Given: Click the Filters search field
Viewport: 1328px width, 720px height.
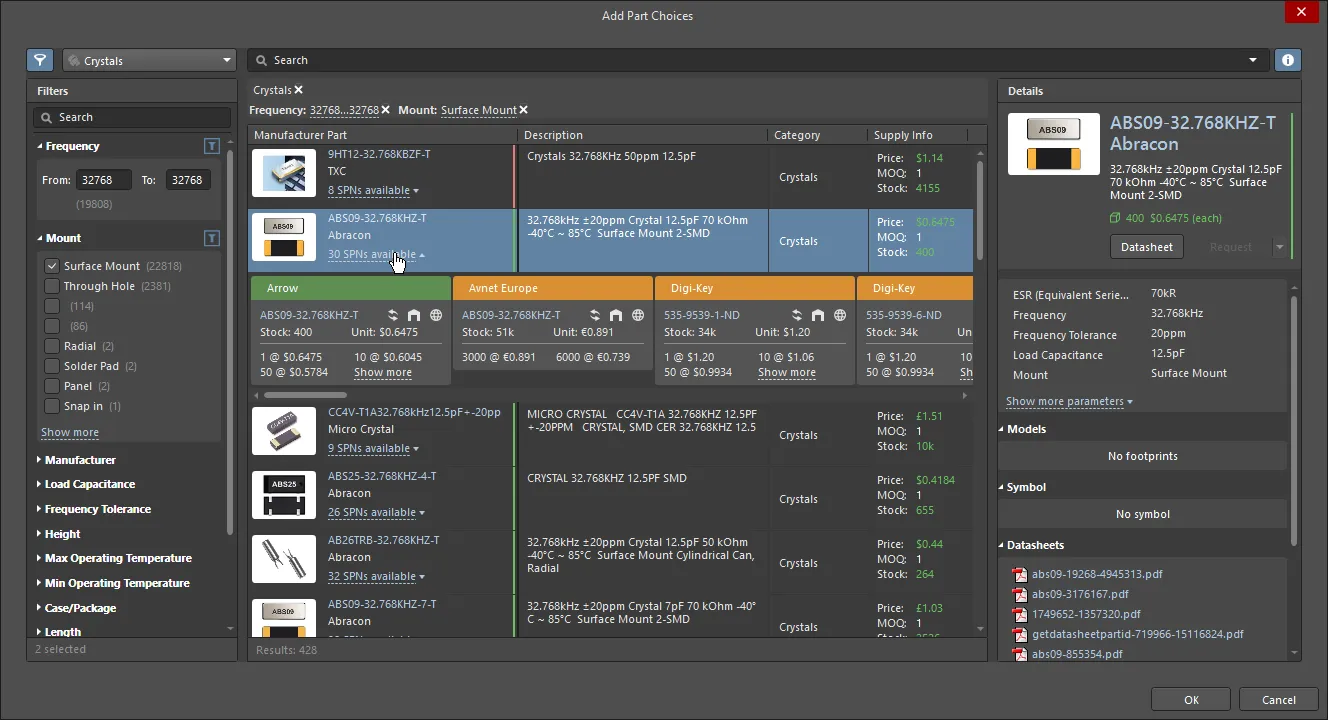Looking at the screenshot, I should [x=132, y=117].
